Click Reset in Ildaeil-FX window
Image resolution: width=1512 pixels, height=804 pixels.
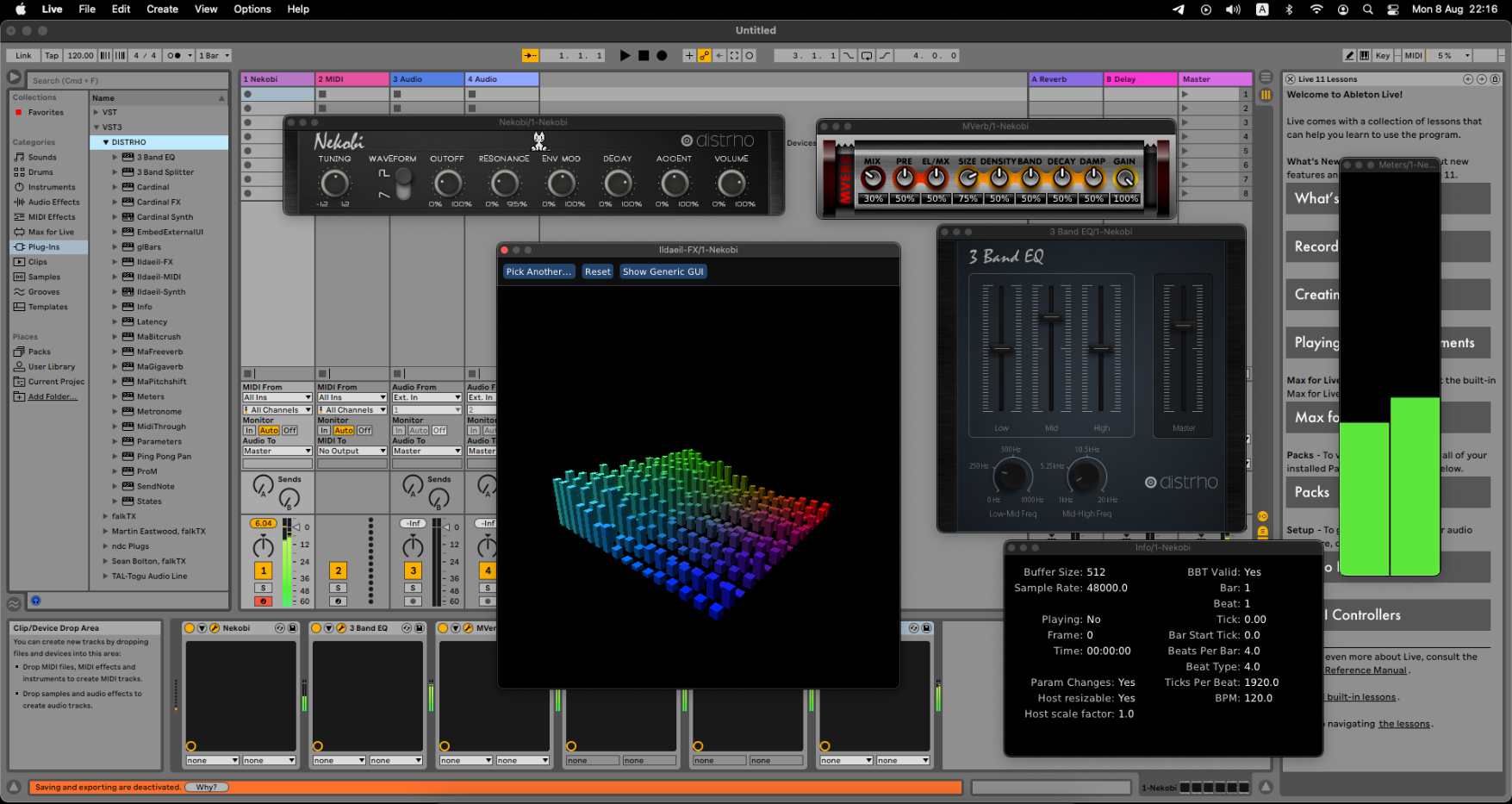(x=597, y=271)
